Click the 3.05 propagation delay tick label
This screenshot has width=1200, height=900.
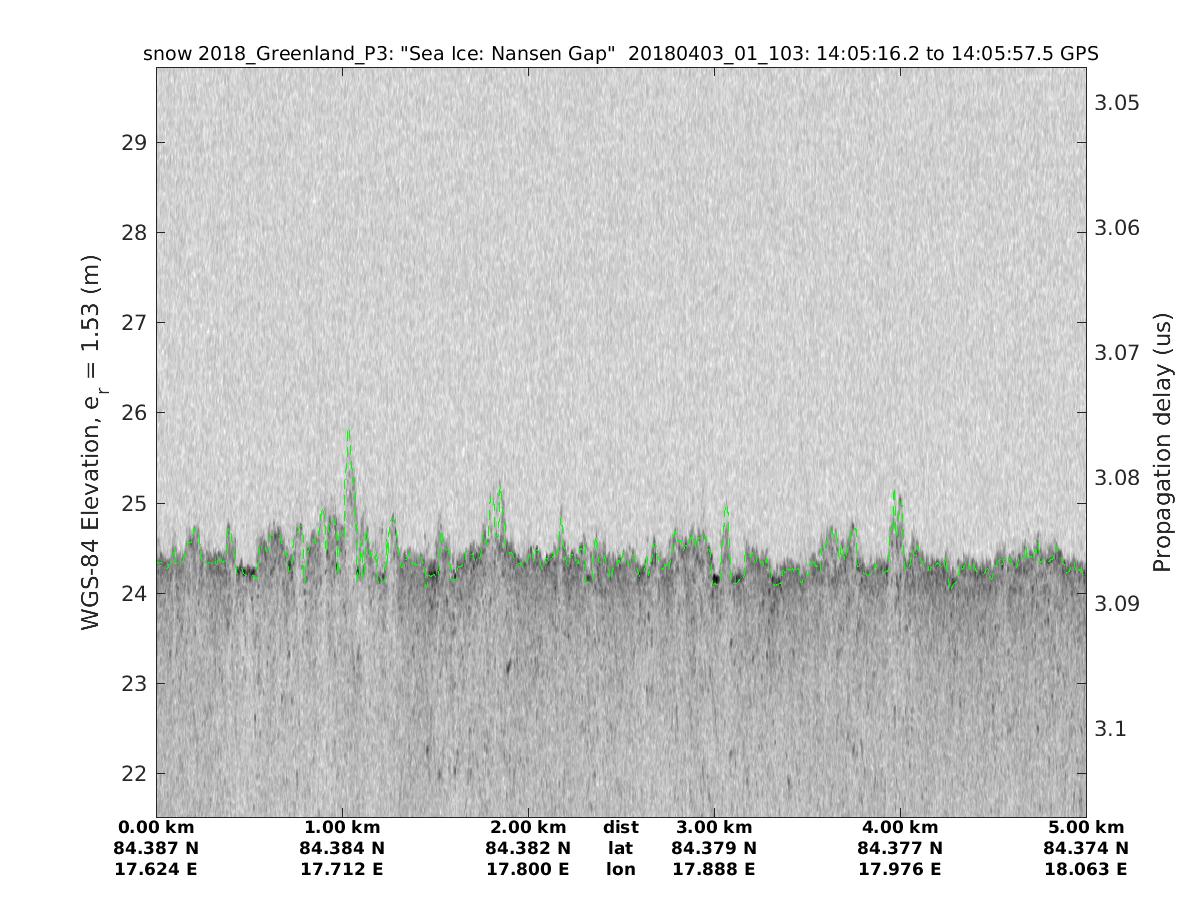[1116, 104]
